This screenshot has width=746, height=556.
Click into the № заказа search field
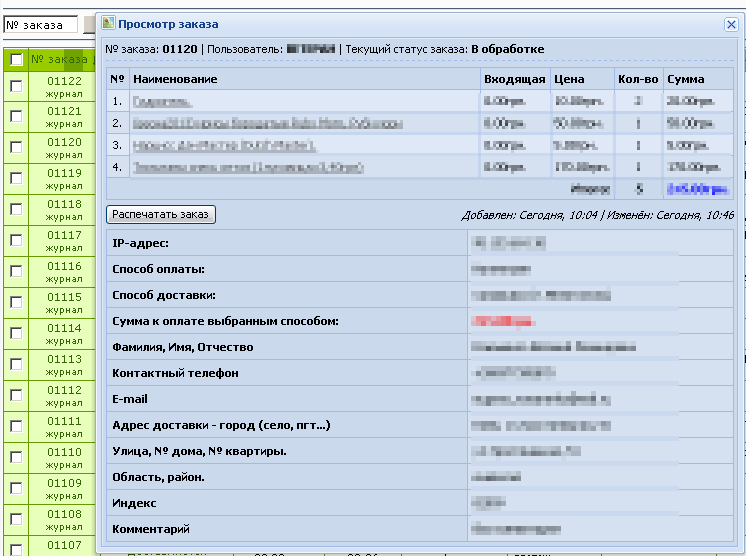point(40,24)
